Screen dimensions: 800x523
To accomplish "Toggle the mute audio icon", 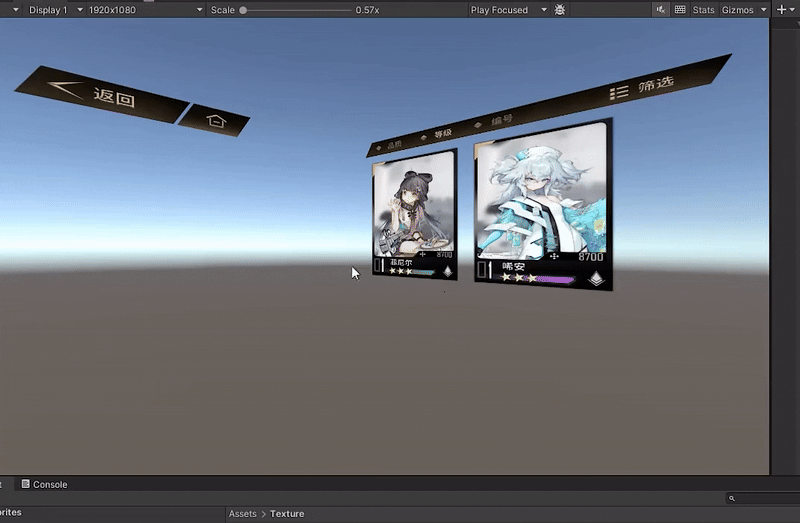I will 661,10.
